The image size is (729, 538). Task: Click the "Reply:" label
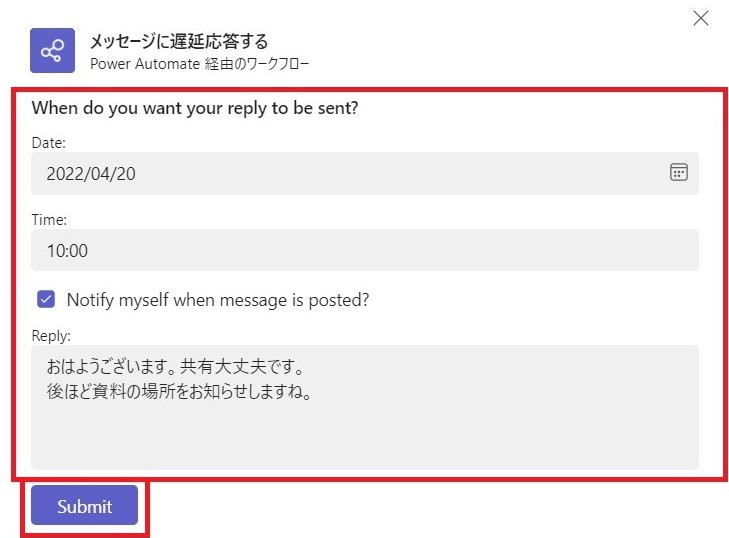(x=51, y=336)
